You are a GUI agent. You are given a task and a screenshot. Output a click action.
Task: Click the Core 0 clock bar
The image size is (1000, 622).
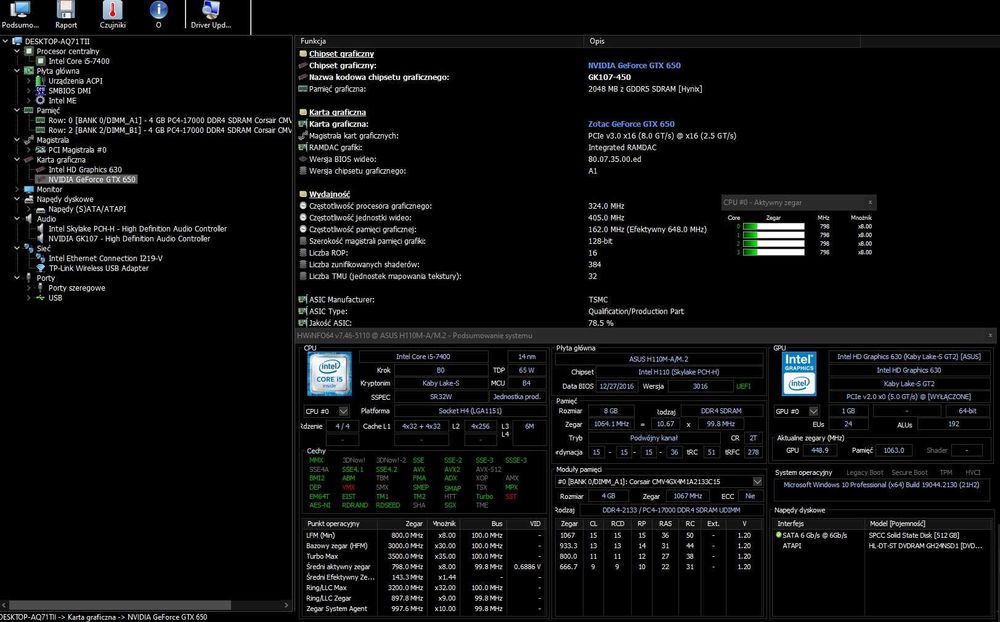tap(774, 226)
